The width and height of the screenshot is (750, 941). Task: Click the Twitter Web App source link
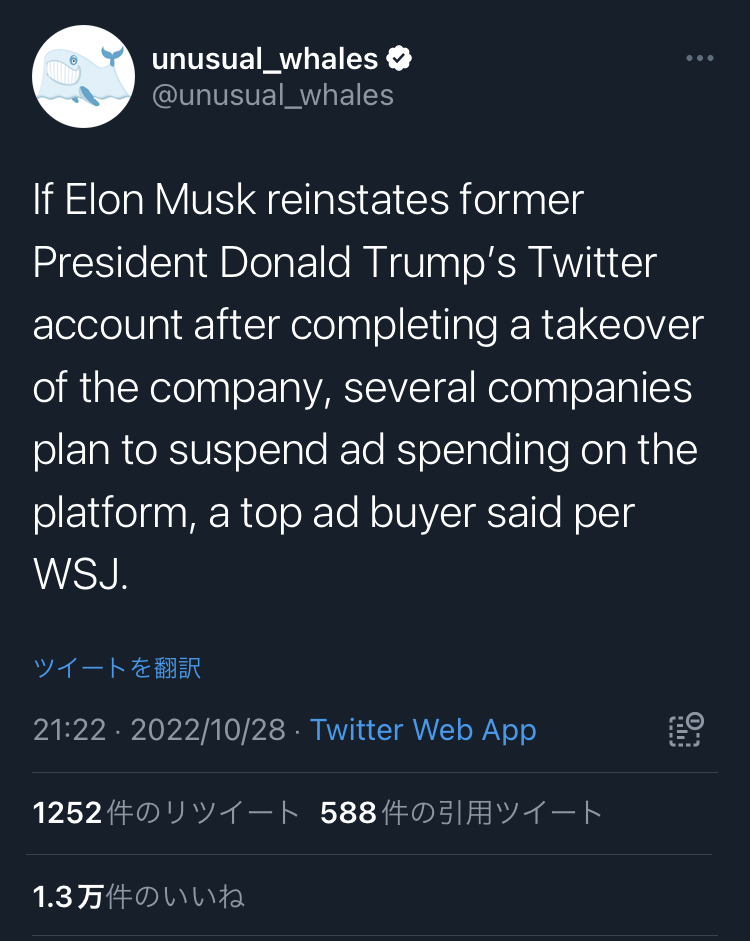(x=423, y=729)
